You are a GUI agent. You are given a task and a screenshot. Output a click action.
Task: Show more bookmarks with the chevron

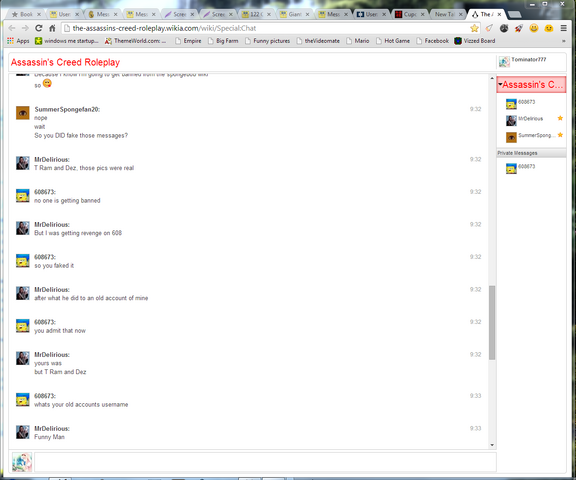[564, 41]
